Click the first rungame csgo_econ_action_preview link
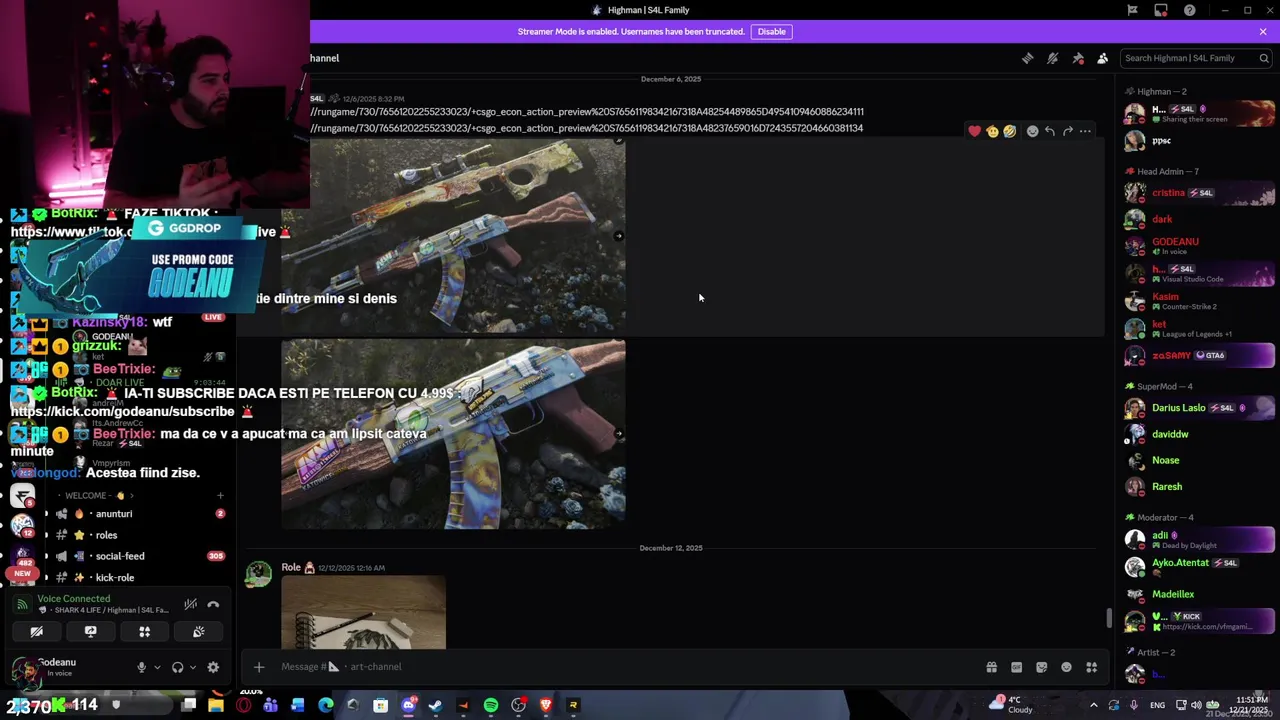Image resolution: width=1280 pixels, height=720 pixels. click(x=586, y=111)
